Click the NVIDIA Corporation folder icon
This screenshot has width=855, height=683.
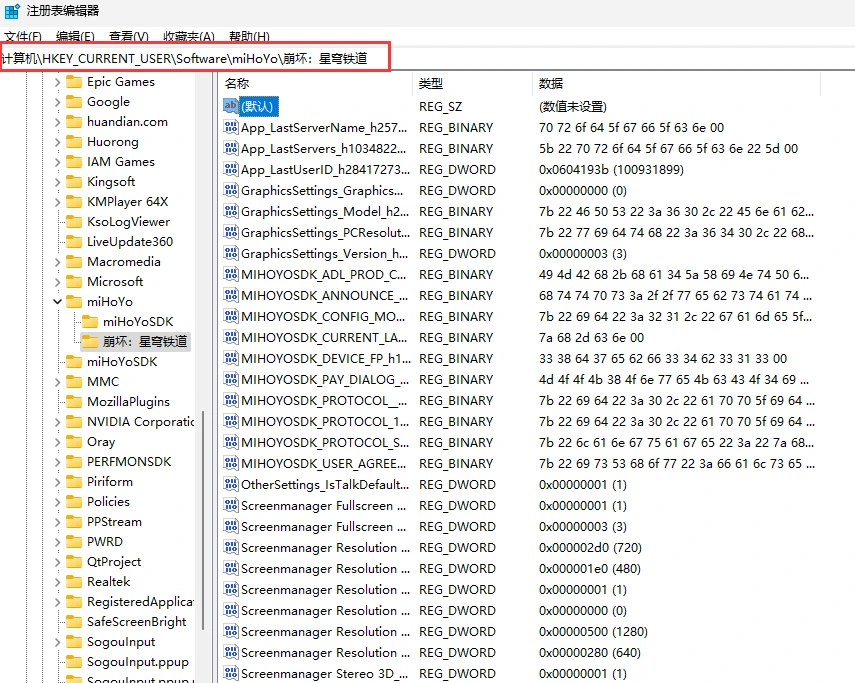74,422
